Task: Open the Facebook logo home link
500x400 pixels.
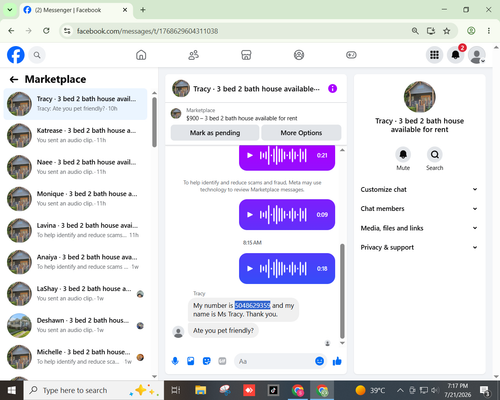Action: [x=16, y=55]
